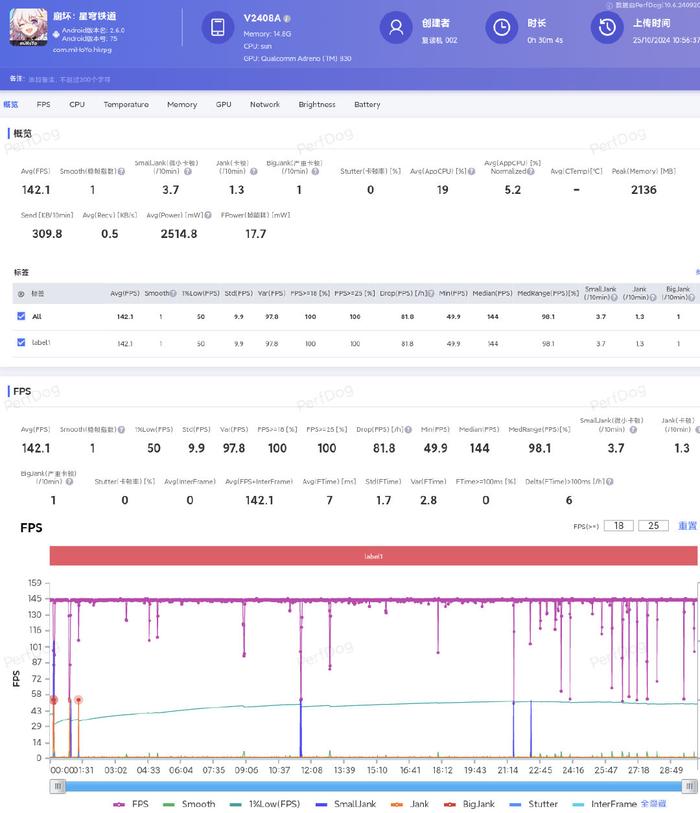
Task: Click the game app icon thumbnail
Action: coord(28,28)
